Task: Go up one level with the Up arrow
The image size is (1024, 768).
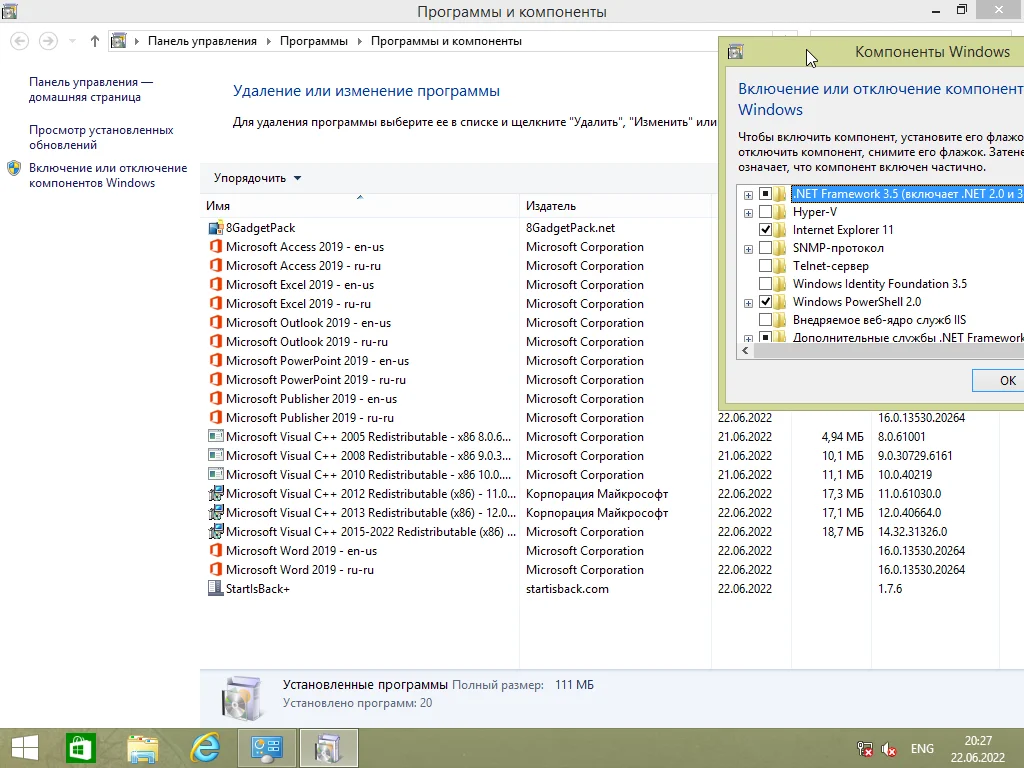Action: (x=95, y=41)
